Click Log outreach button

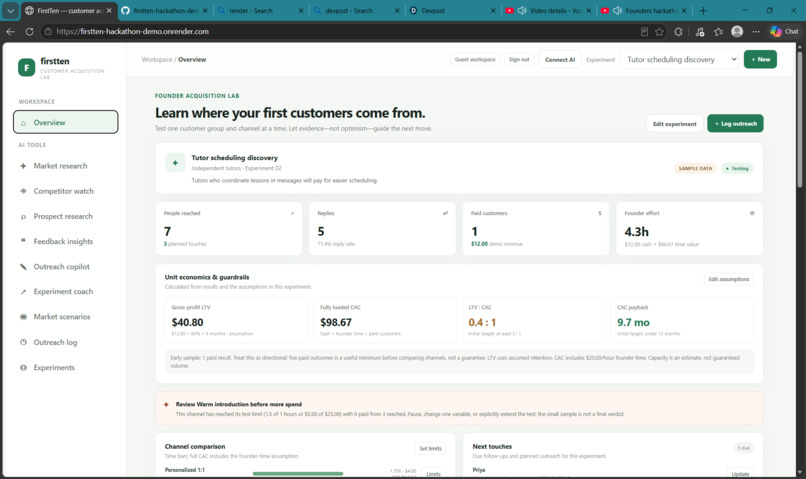tap(735, 123)
